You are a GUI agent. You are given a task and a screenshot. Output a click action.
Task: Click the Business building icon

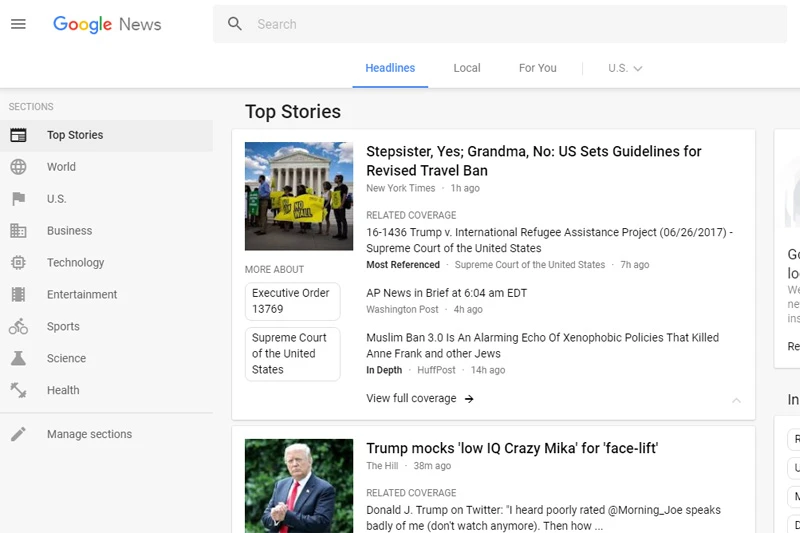(18, 231)
